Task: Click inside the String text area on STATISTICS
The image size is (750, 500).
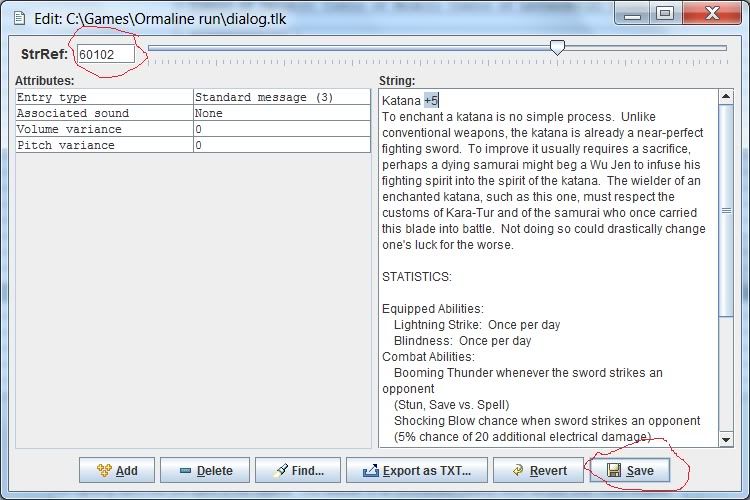Action: (x=417, y=277)
